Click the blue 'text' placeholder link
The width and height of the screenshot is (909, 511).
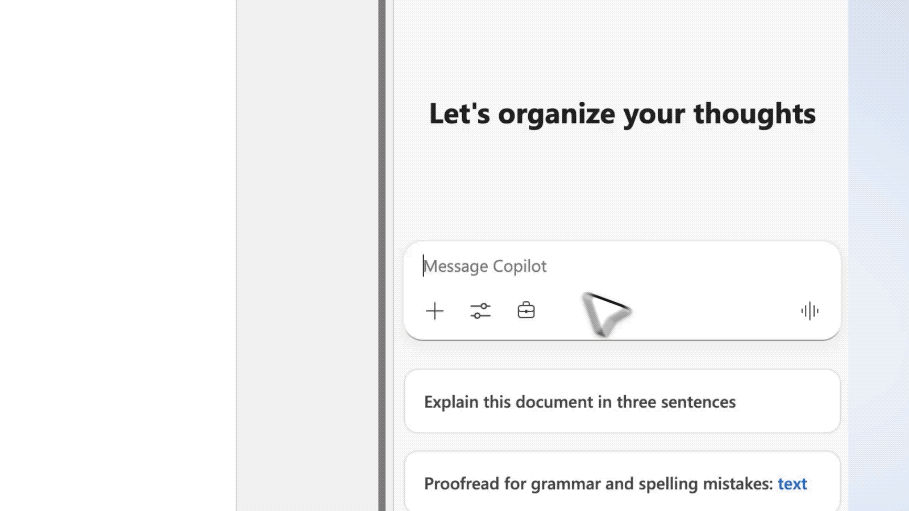(x=792, y=484)
